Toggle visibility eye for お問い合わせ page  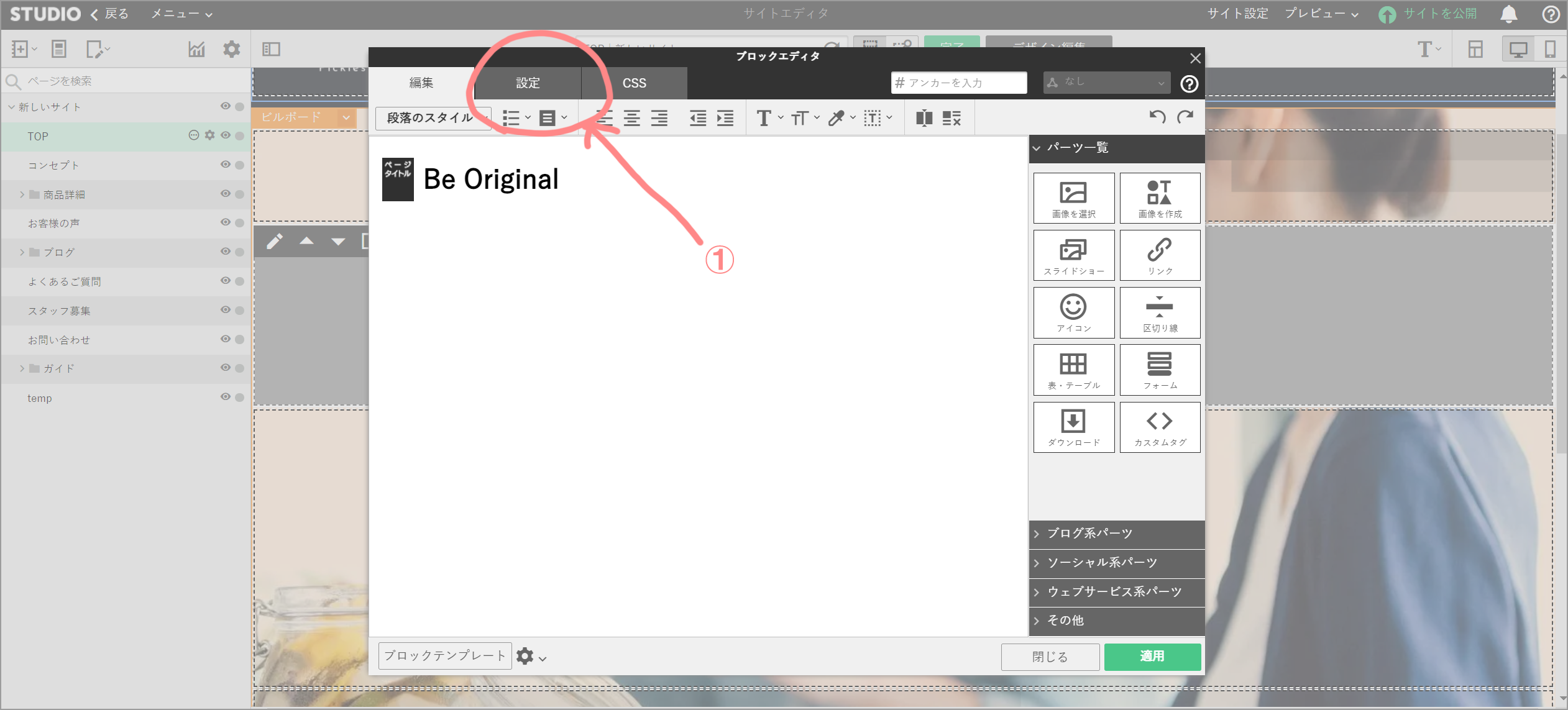[225, 339]
